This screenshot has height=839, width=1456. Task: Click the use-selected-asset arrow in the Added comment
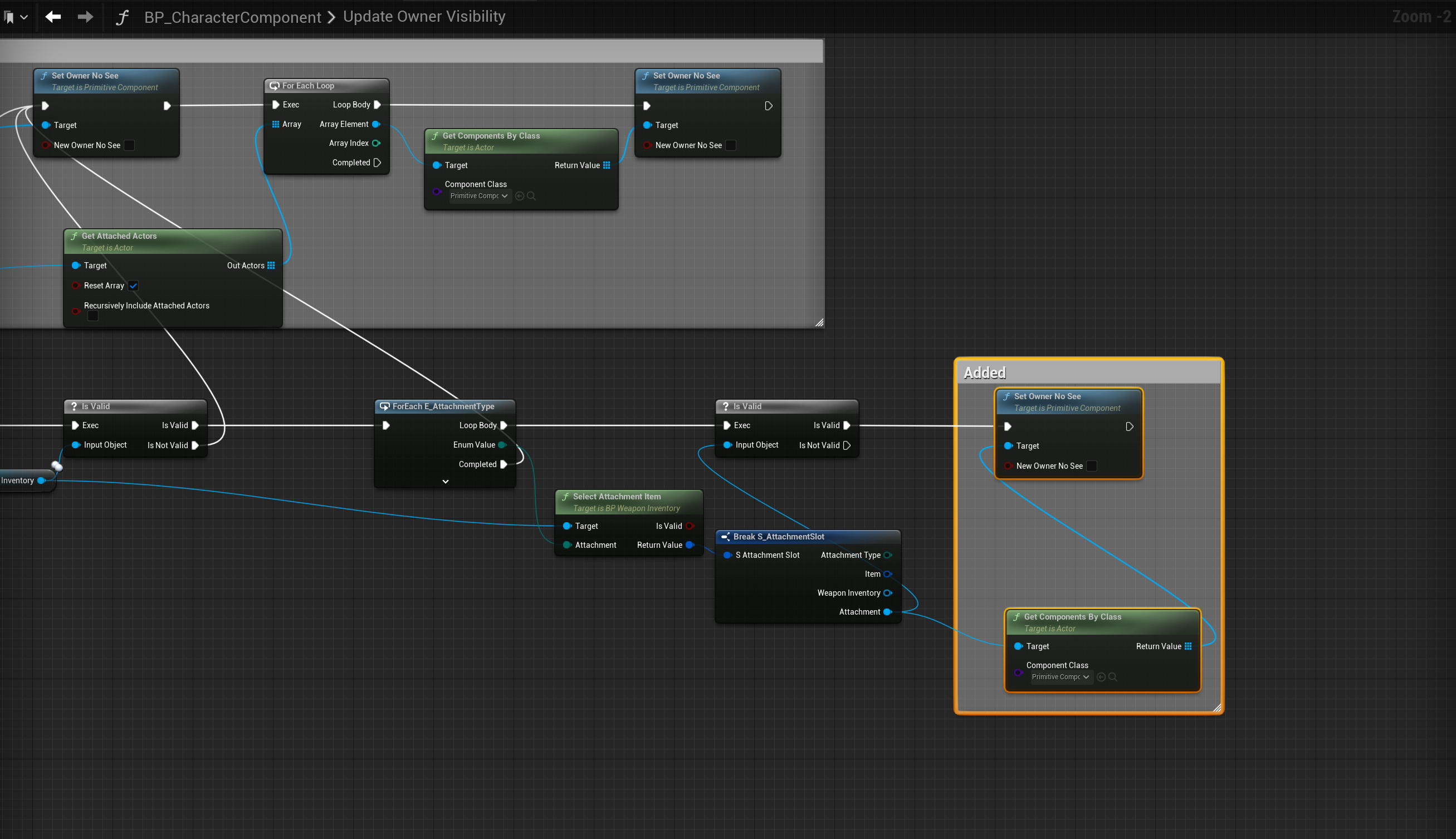(x=1101, y=677)
